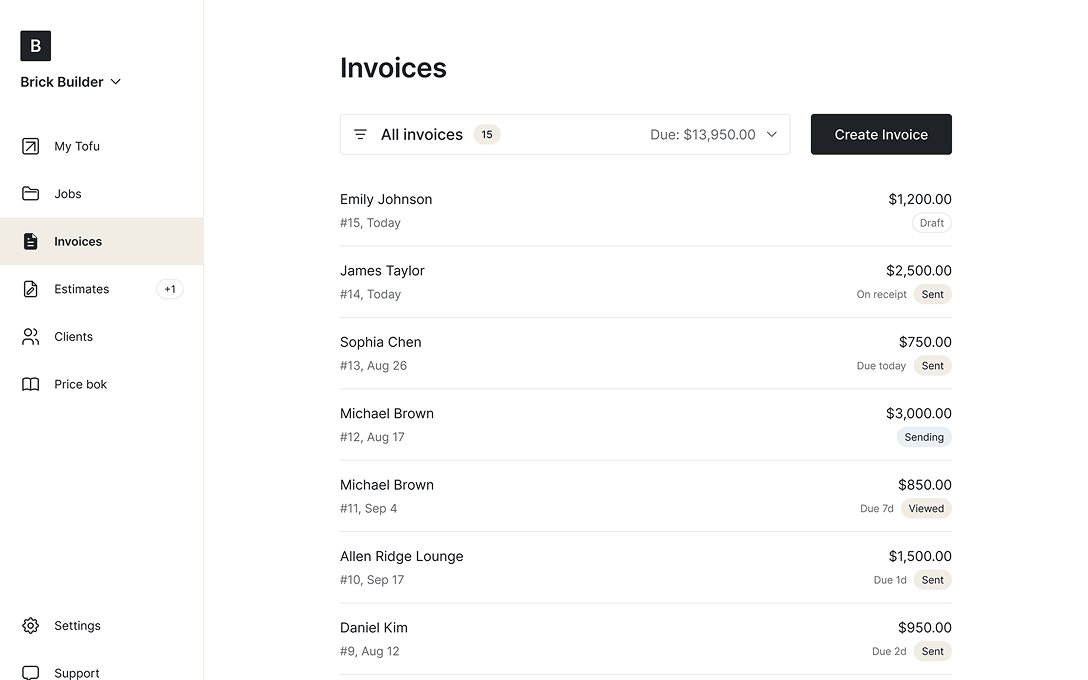1088x680 pixels.
Task: Click the Clients people icon
Action: click(31, 337)
